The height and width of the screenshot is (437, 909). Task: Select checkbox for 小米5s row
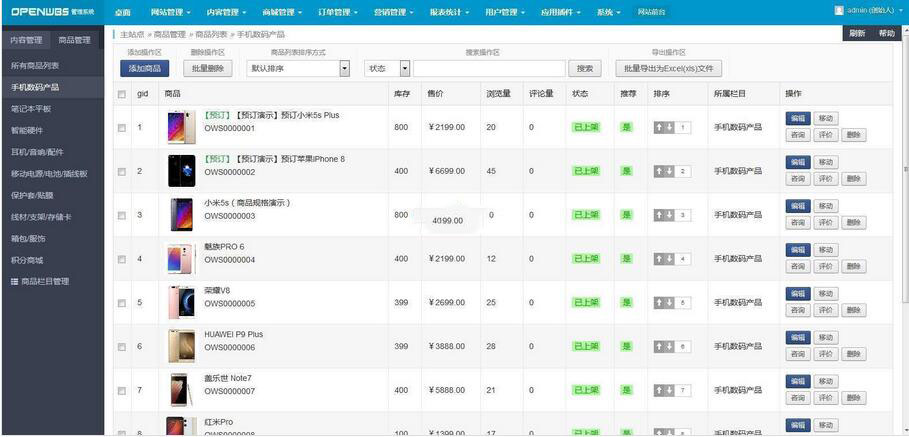point(122,216)
